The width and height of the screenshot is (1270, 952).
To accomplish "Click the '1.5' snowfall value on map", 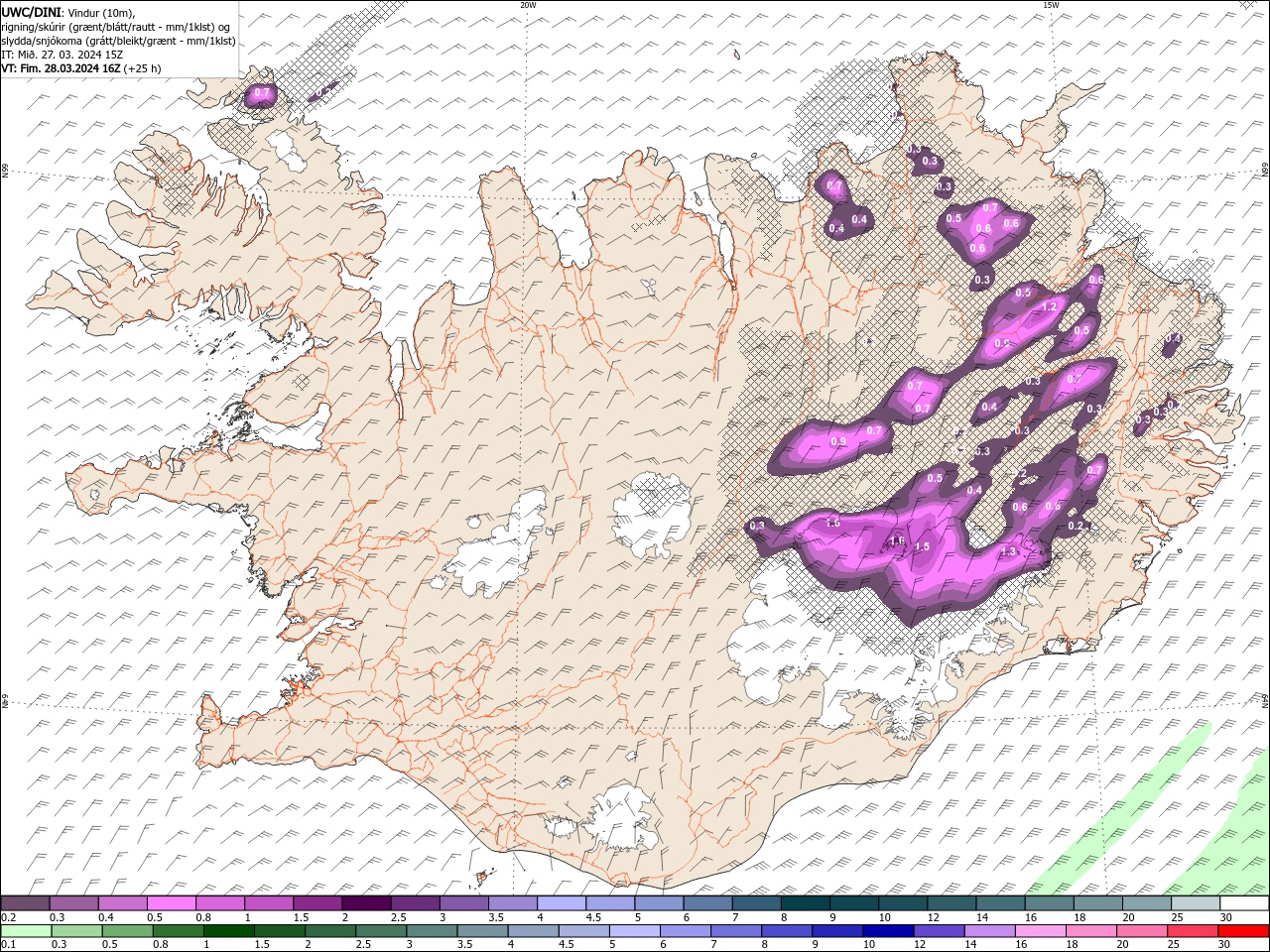I will click(922, 547).
